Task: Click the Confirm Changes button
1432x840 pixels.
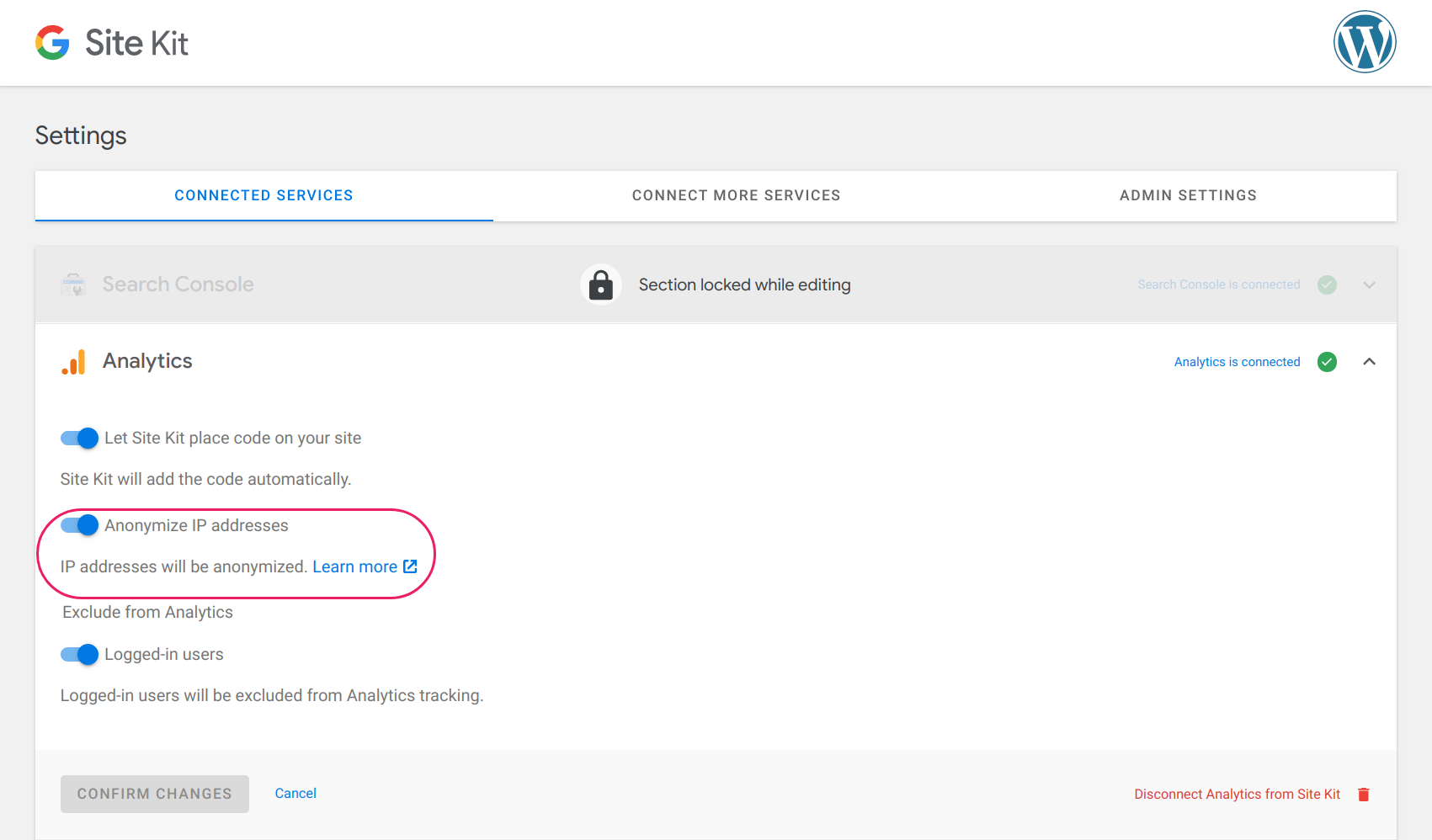Action: point(155,794)
